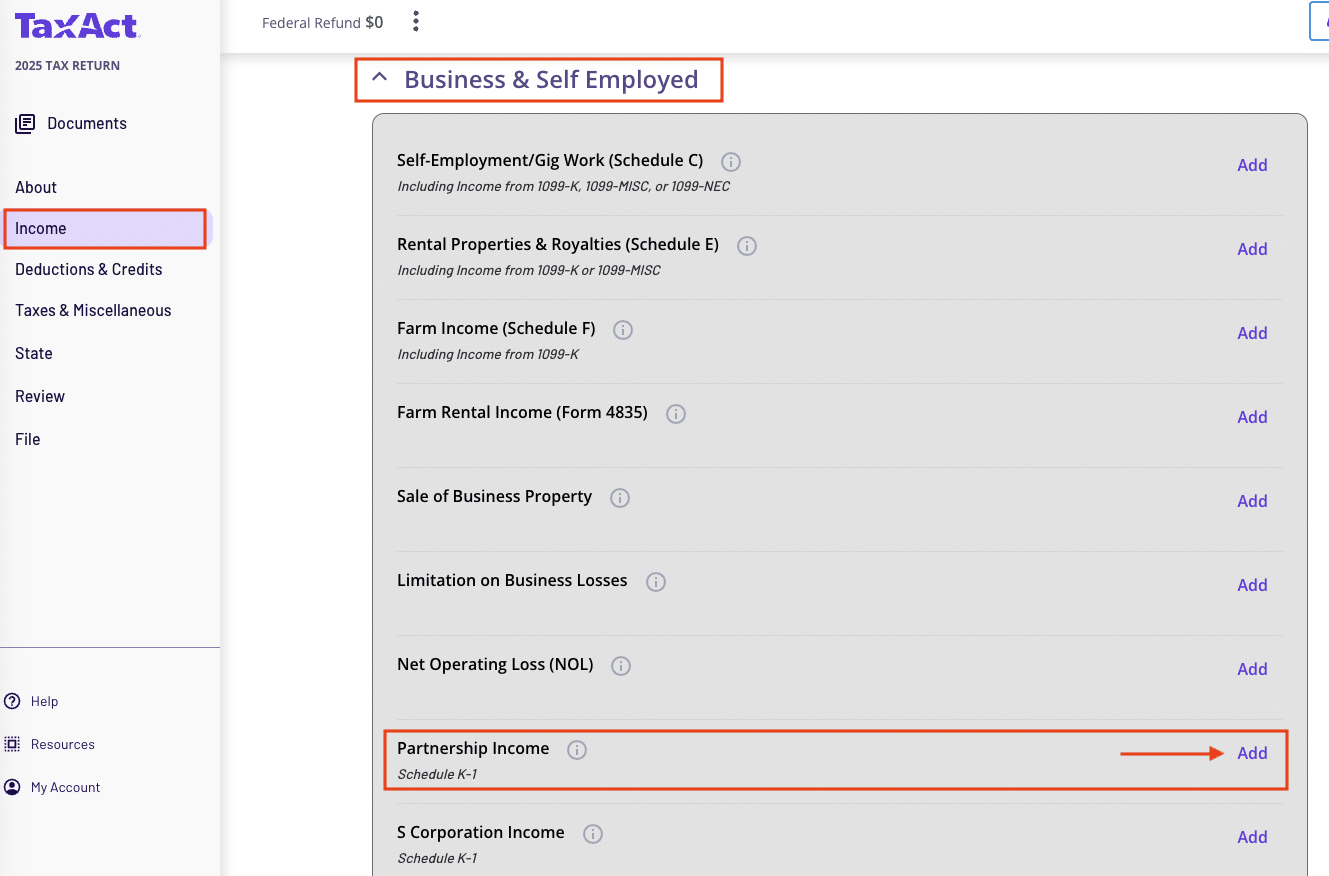Click the Federal Refund $0 display
This screenshot has height=876, width=1329.
click(x=322, y=21)
